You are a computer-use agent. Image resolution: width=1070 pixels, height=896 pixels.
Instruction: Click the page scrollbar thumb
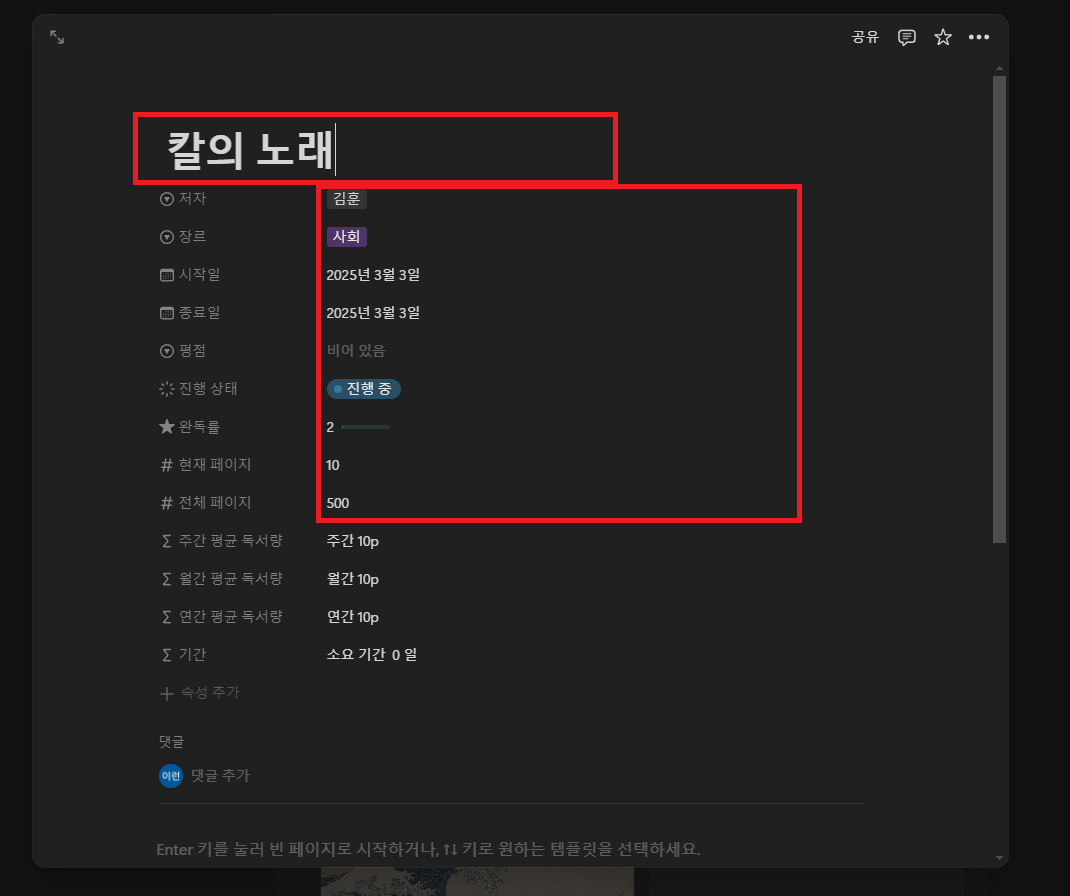(999, 309)
